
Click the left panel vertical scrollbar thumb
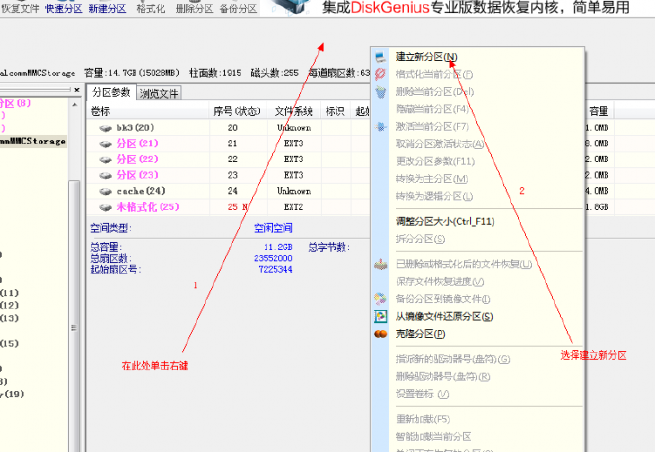[x=74, y=316]
